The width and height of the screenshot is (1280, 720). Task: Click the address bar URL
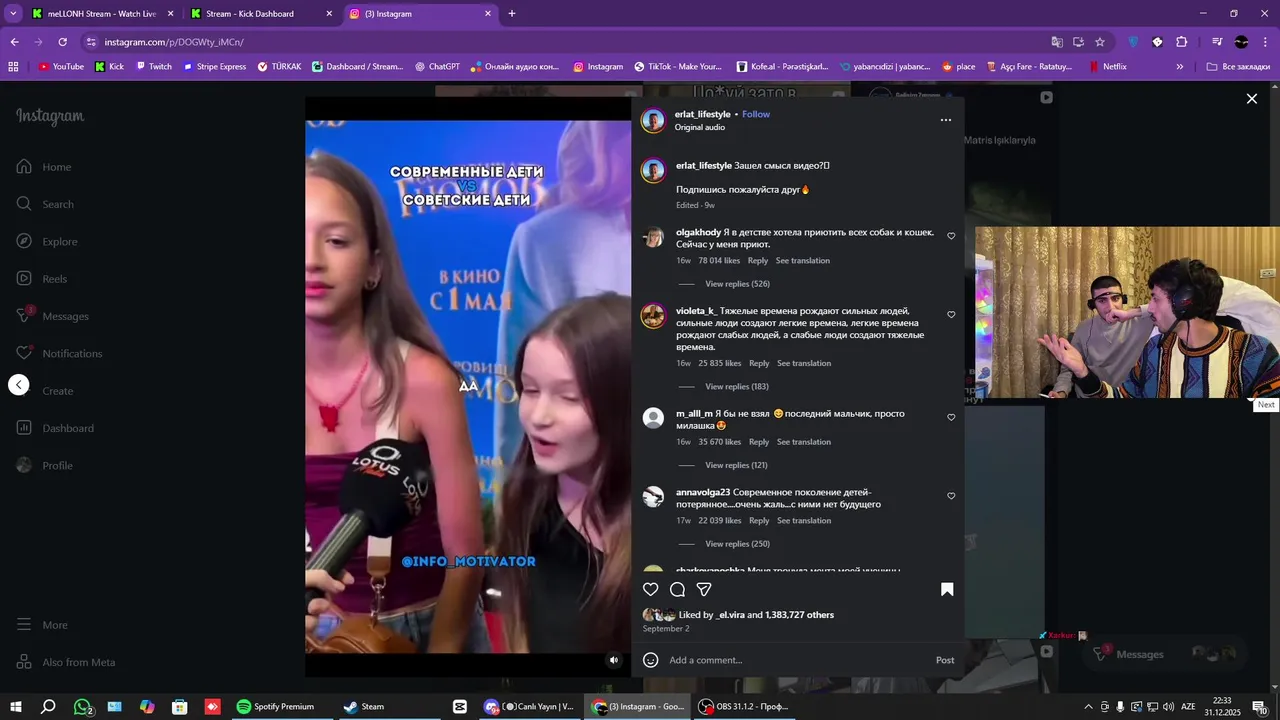(174, 42)
